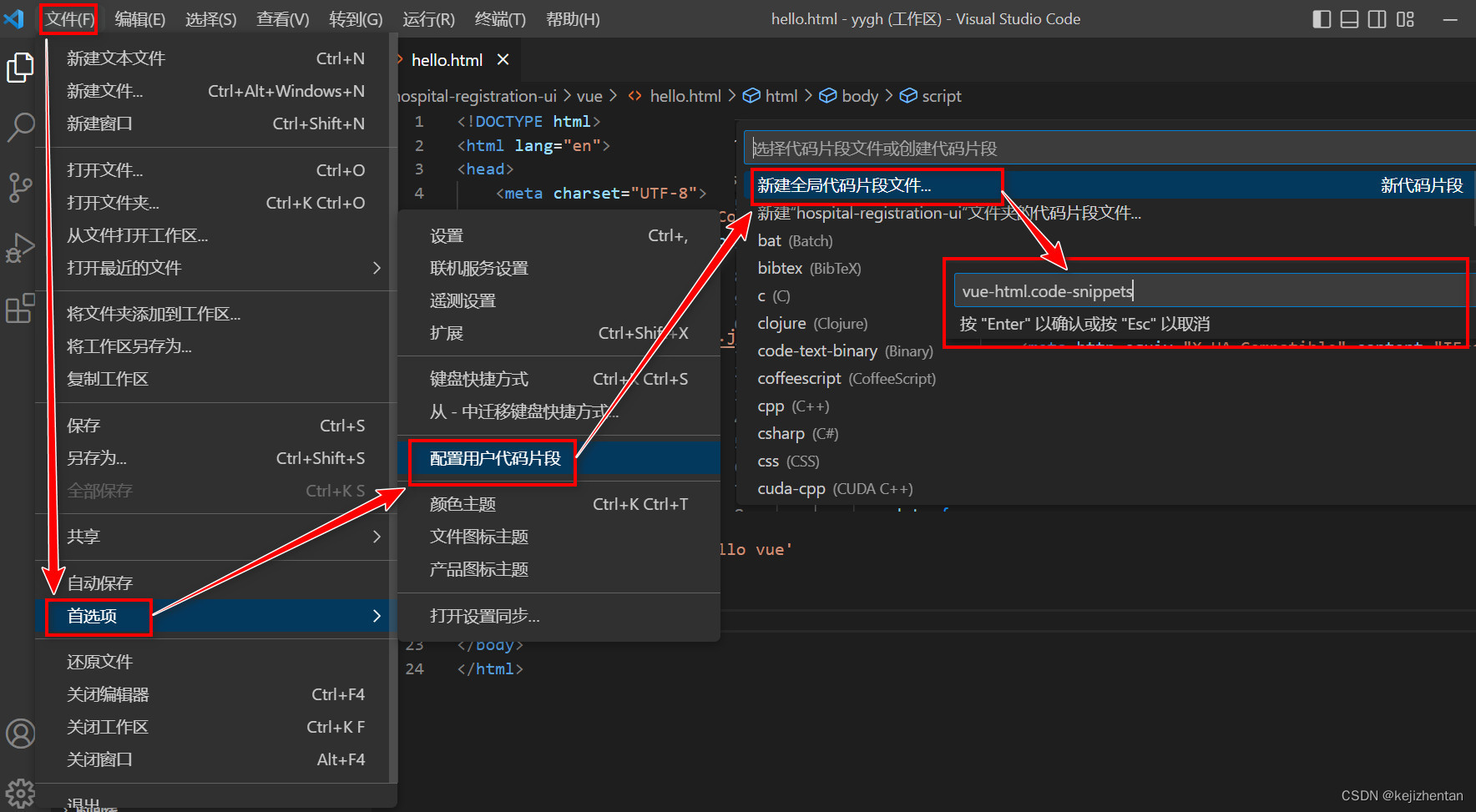
Task: Choose 产品图标主题 submenu entry
Action: (x=559, y=569)
